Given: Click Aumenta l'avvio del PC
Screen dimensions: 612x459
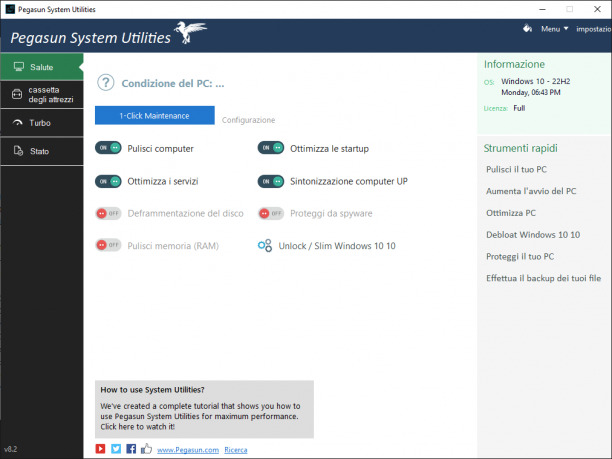Looking at the screenshot, I should point(531,191).
